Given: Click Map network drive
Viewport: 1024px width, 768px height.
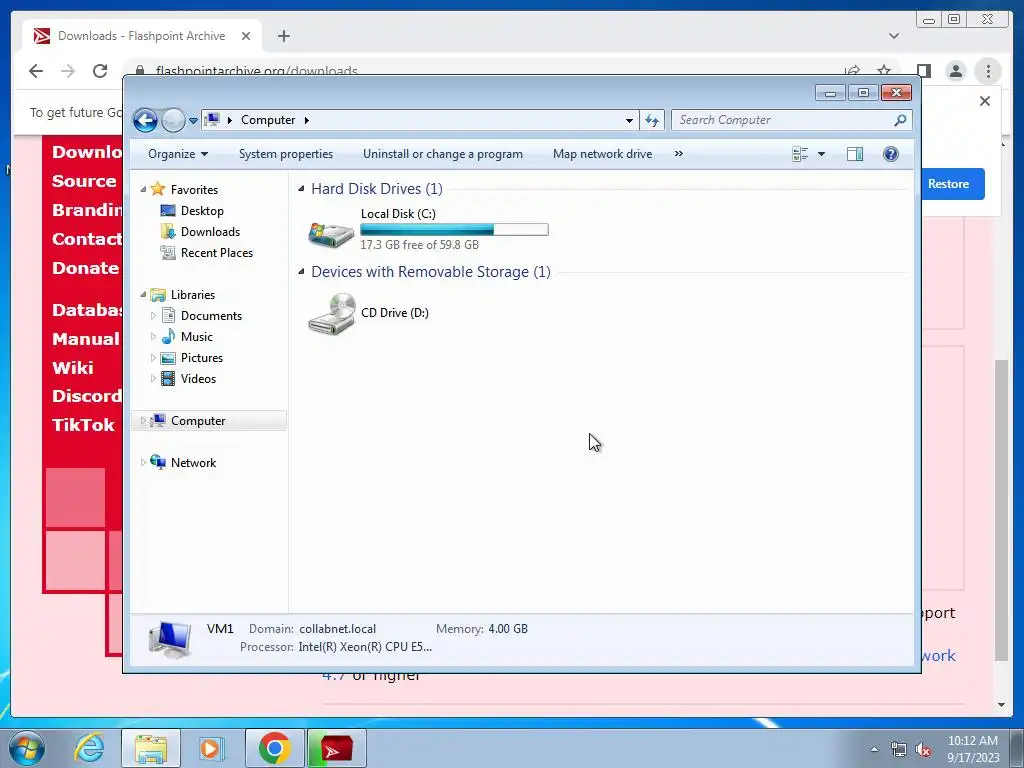Looking at the screenshot, I should (602, 154).
